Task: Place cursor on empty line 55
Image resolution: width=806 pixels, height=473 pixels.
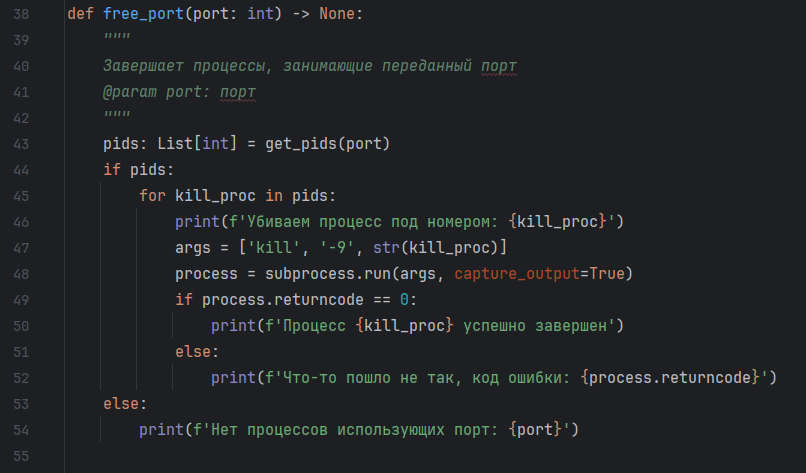Action: coord(435,456)
